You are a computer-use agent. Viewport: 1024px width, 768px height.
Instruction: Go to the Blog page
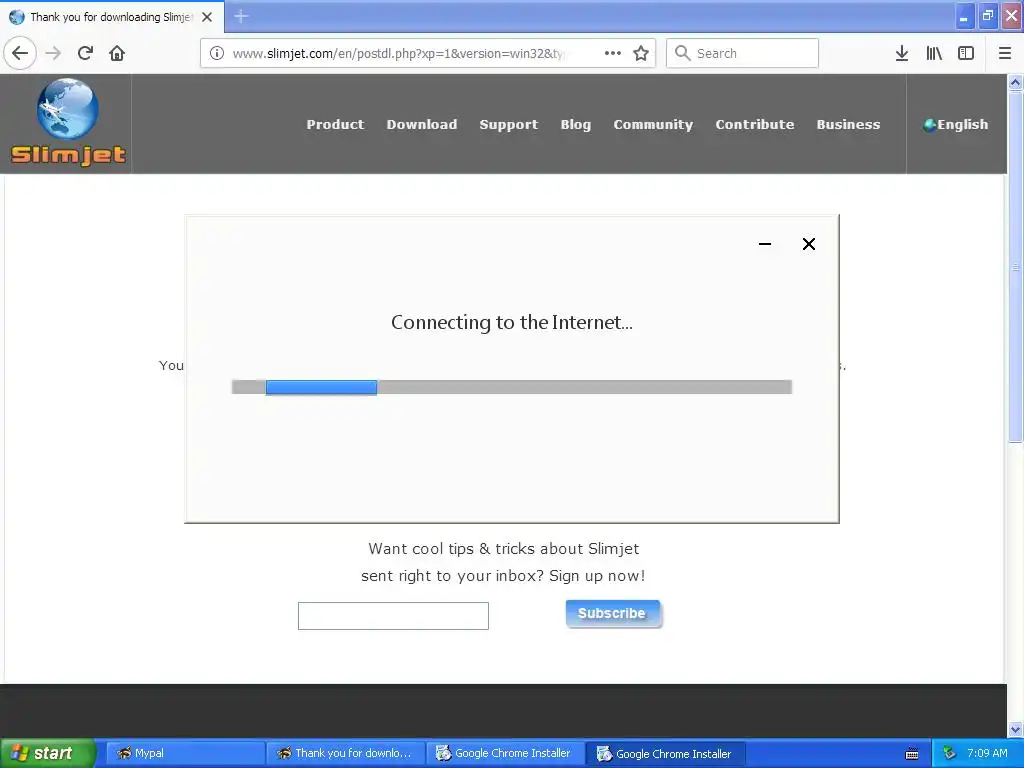(575, 124)
